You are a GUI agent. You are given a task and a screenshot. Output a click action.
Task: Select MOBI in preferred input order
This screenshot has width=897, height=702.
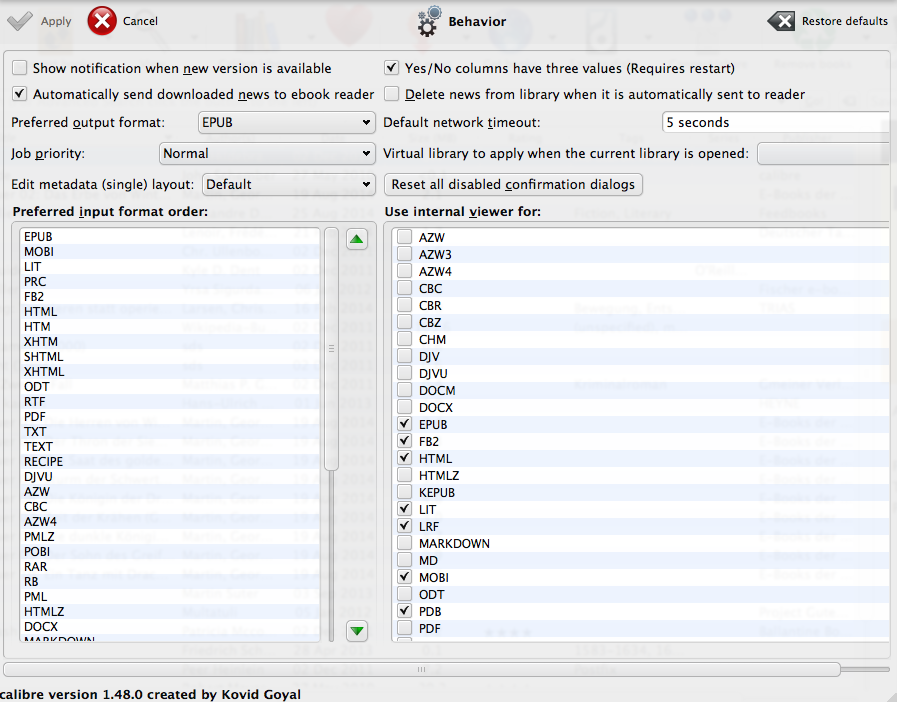[170, 252]
